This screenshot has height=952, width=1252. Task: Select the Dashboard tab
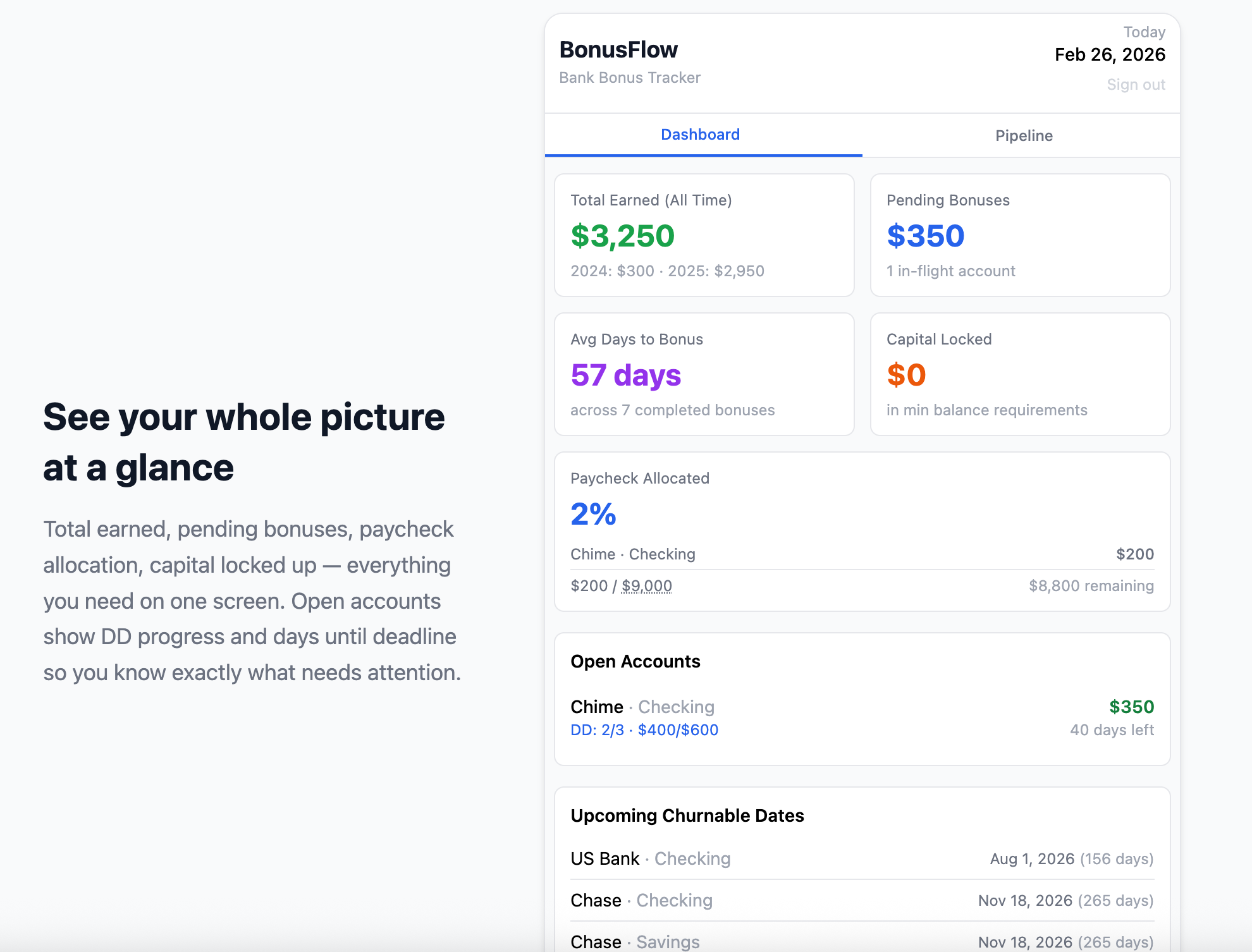pyautogui.click(x=700, y=135)
